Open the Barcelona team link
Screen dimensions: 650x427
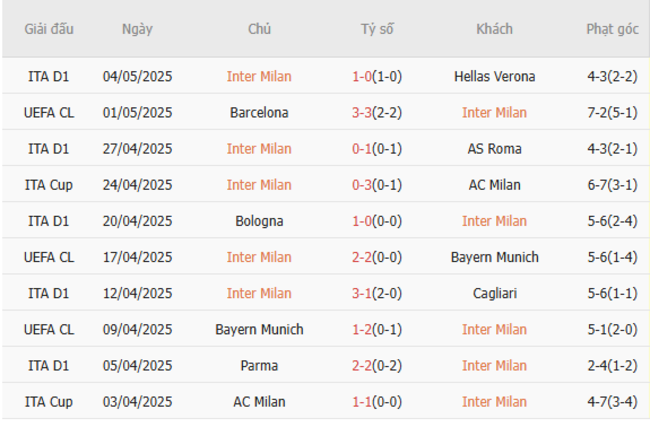click(x=259, y=112)
